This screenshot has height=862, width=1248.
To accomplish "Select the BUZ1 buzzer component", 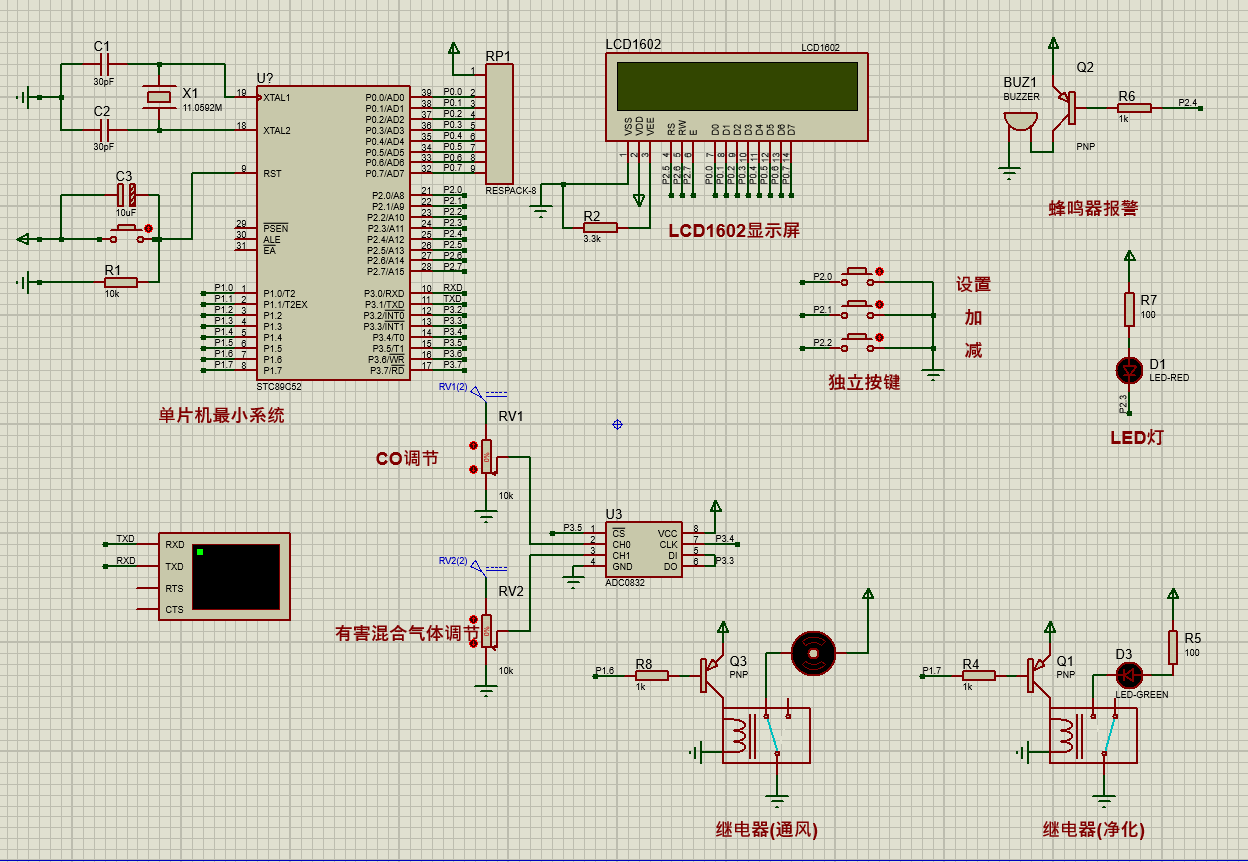I will click(1020, 121).
